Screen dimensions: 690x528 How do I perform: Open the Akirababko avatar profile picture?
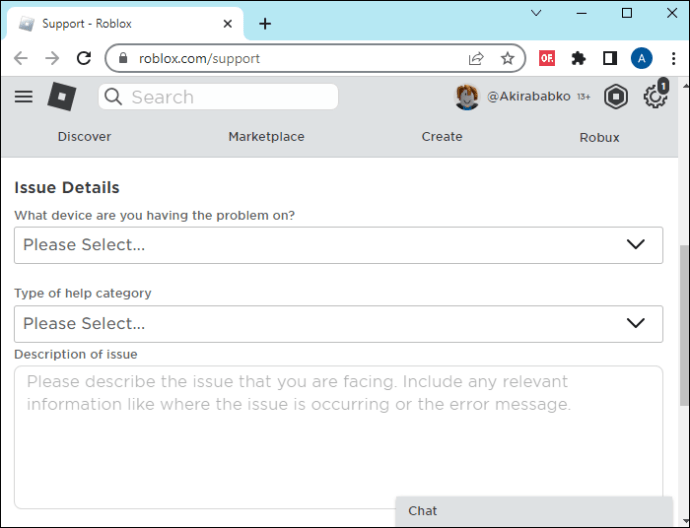pos(466,96)
